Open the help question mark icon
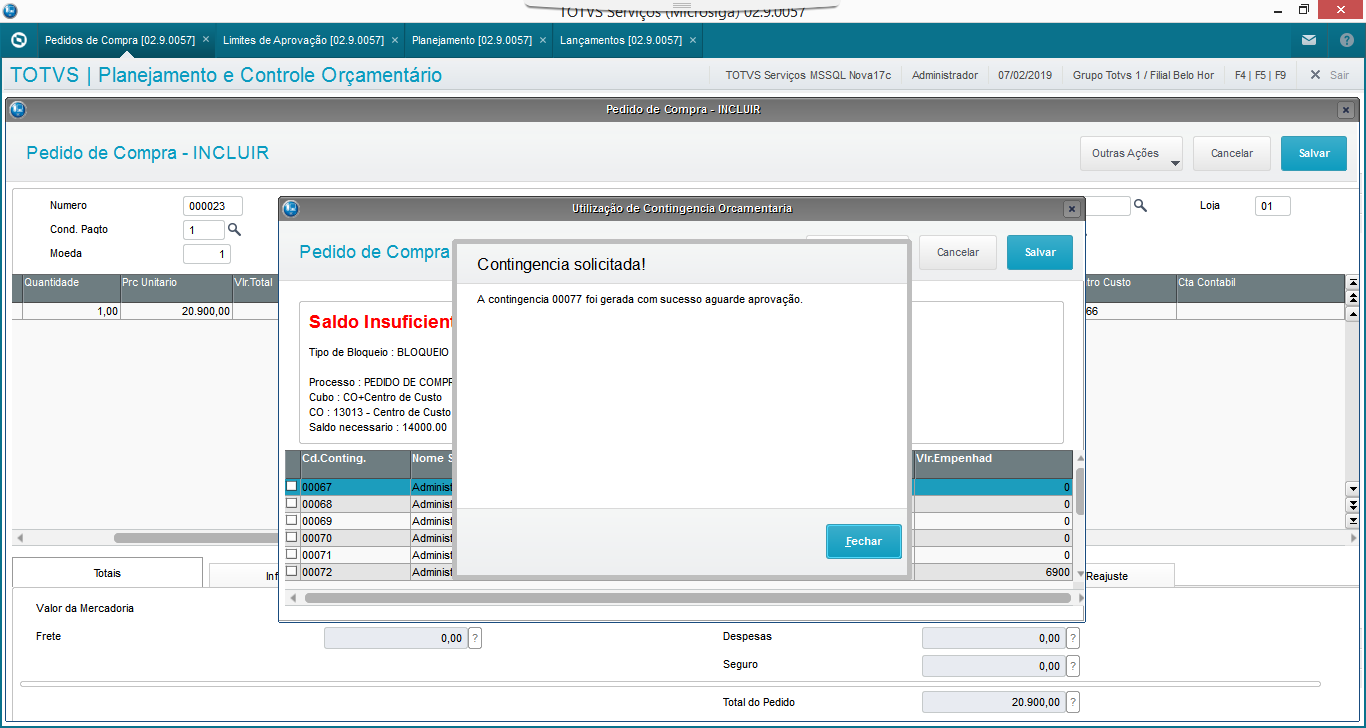Screen dimensions: 1366x728 (x=1346, y=40)
